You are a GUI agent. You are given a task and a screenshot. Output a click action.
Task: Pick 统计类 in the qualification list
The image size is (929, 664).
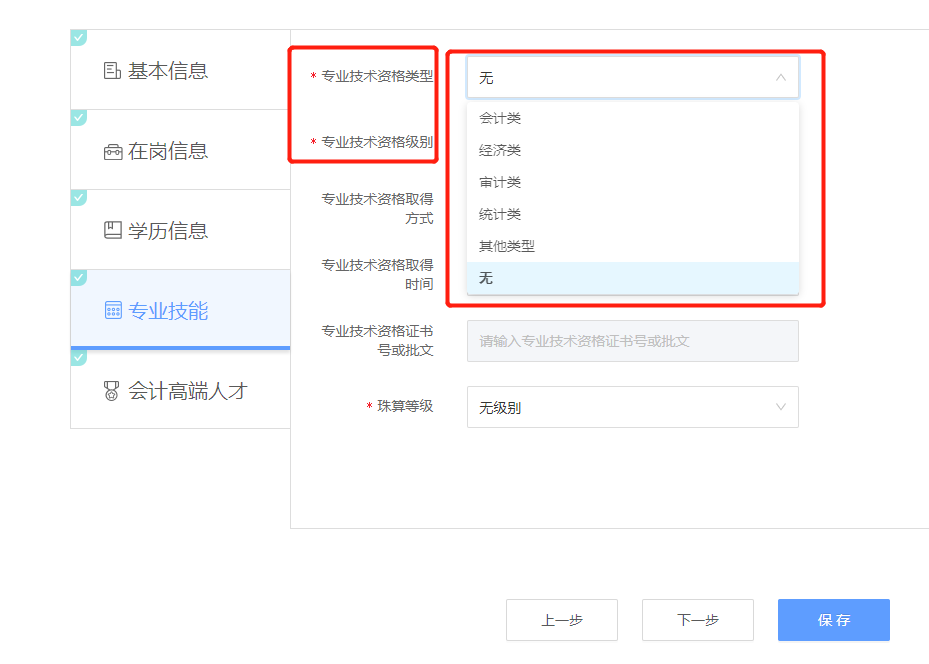[500, 214]
